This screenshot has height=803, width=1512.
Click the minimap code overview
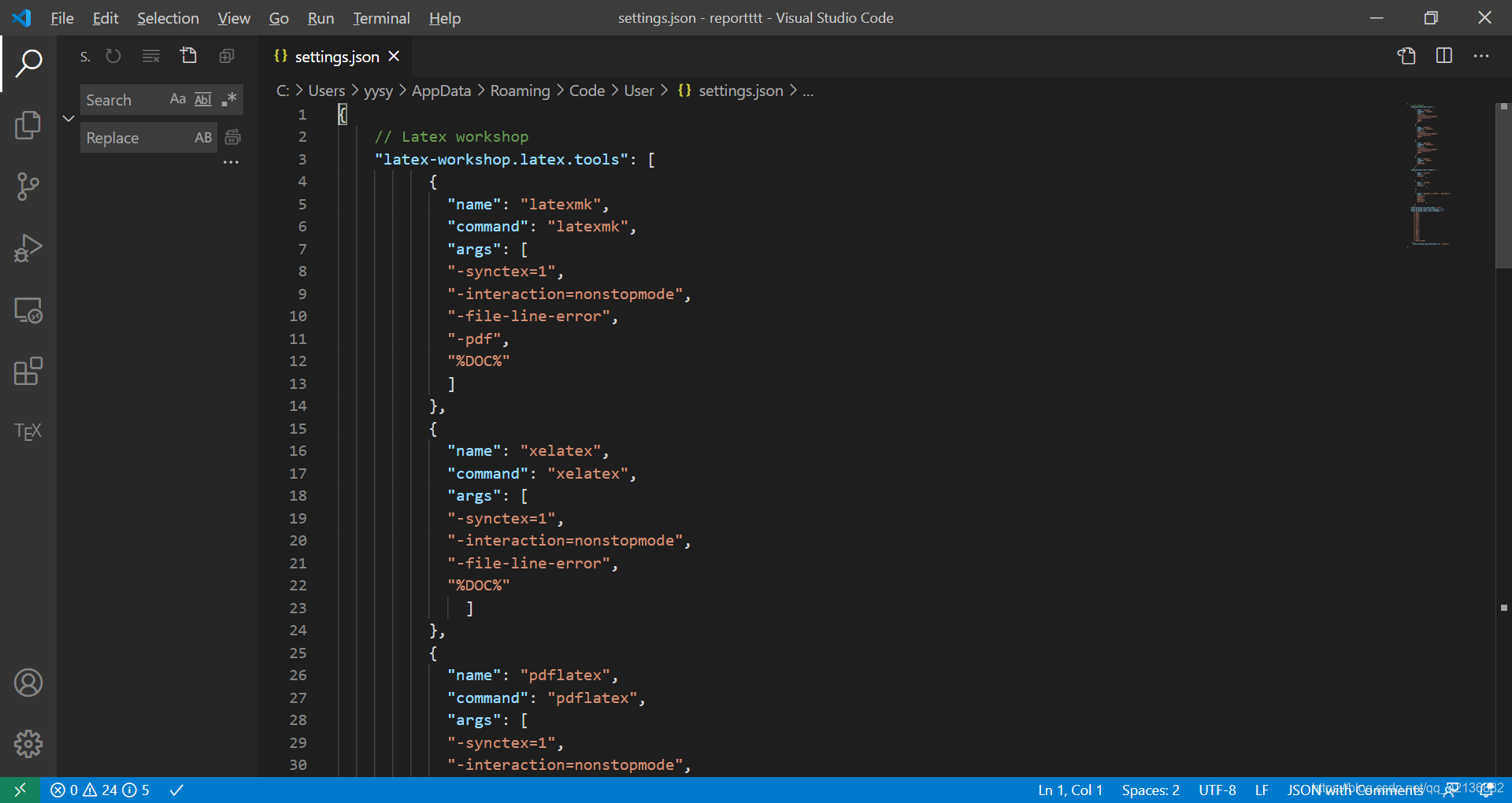click(1430, 175)
